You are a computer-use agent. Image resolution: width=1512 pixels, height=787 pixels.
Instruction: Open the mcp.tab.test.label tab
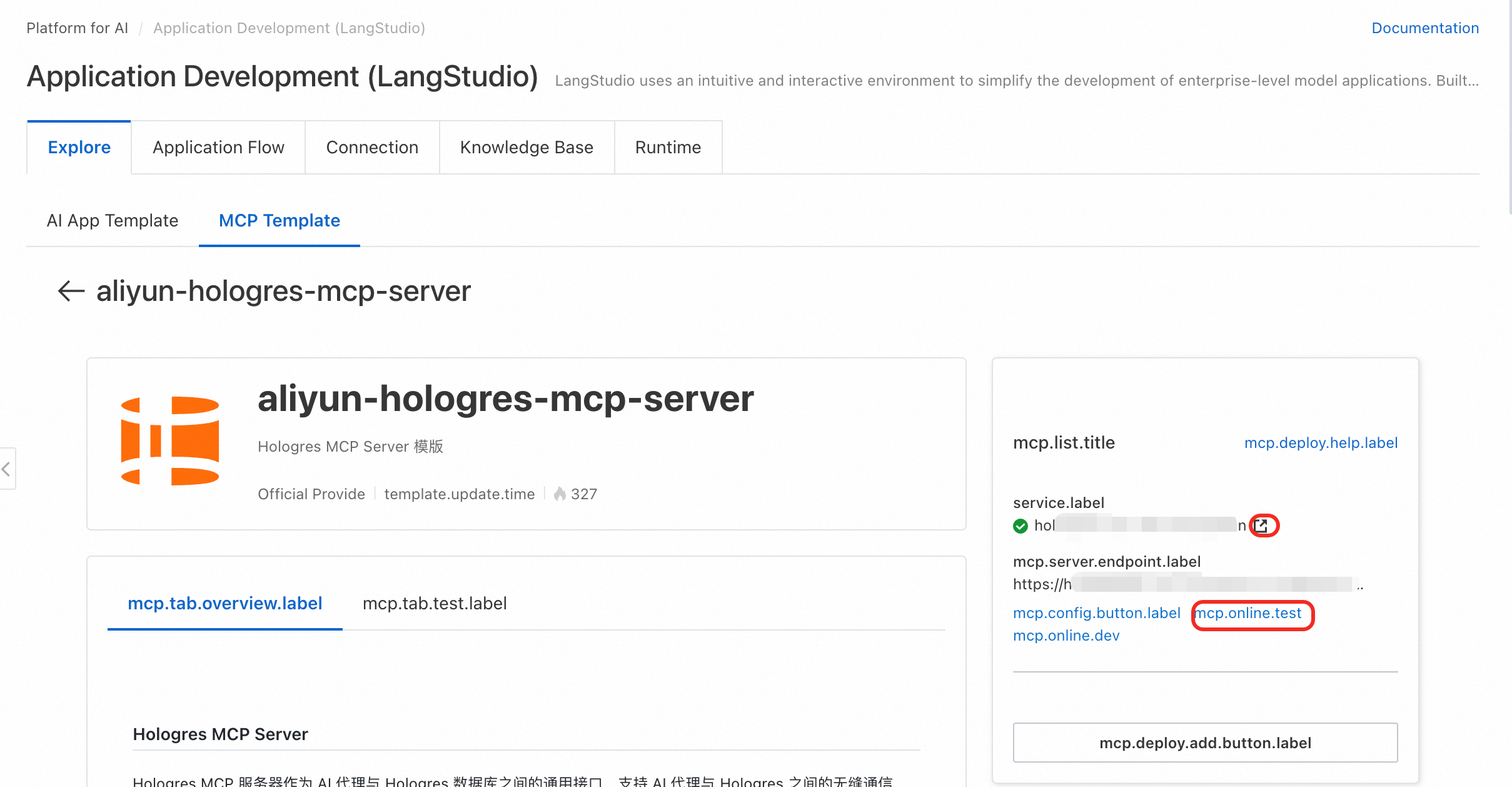click(x=435, y=604)
